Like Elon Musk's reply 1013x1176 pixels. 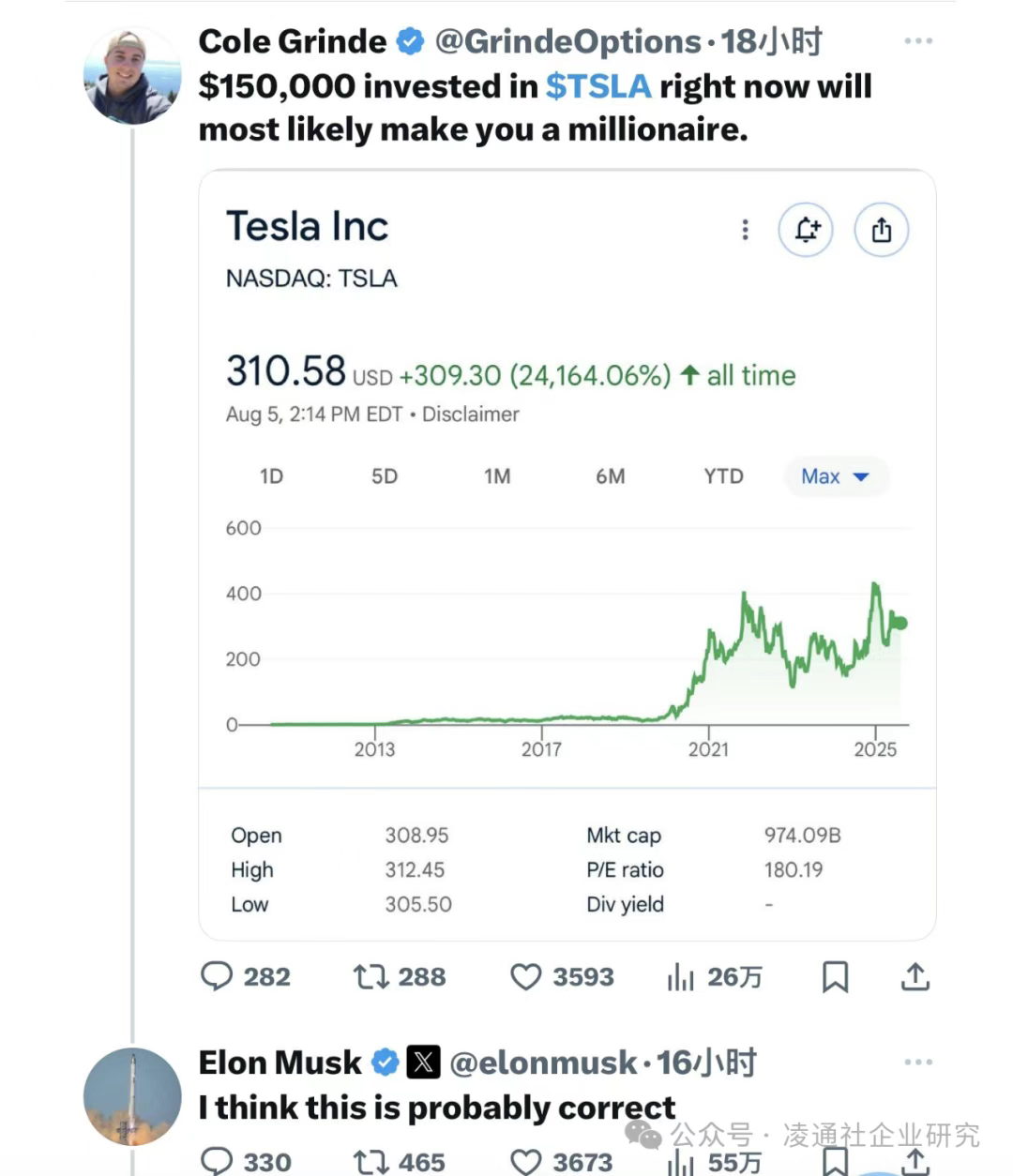525,1162
